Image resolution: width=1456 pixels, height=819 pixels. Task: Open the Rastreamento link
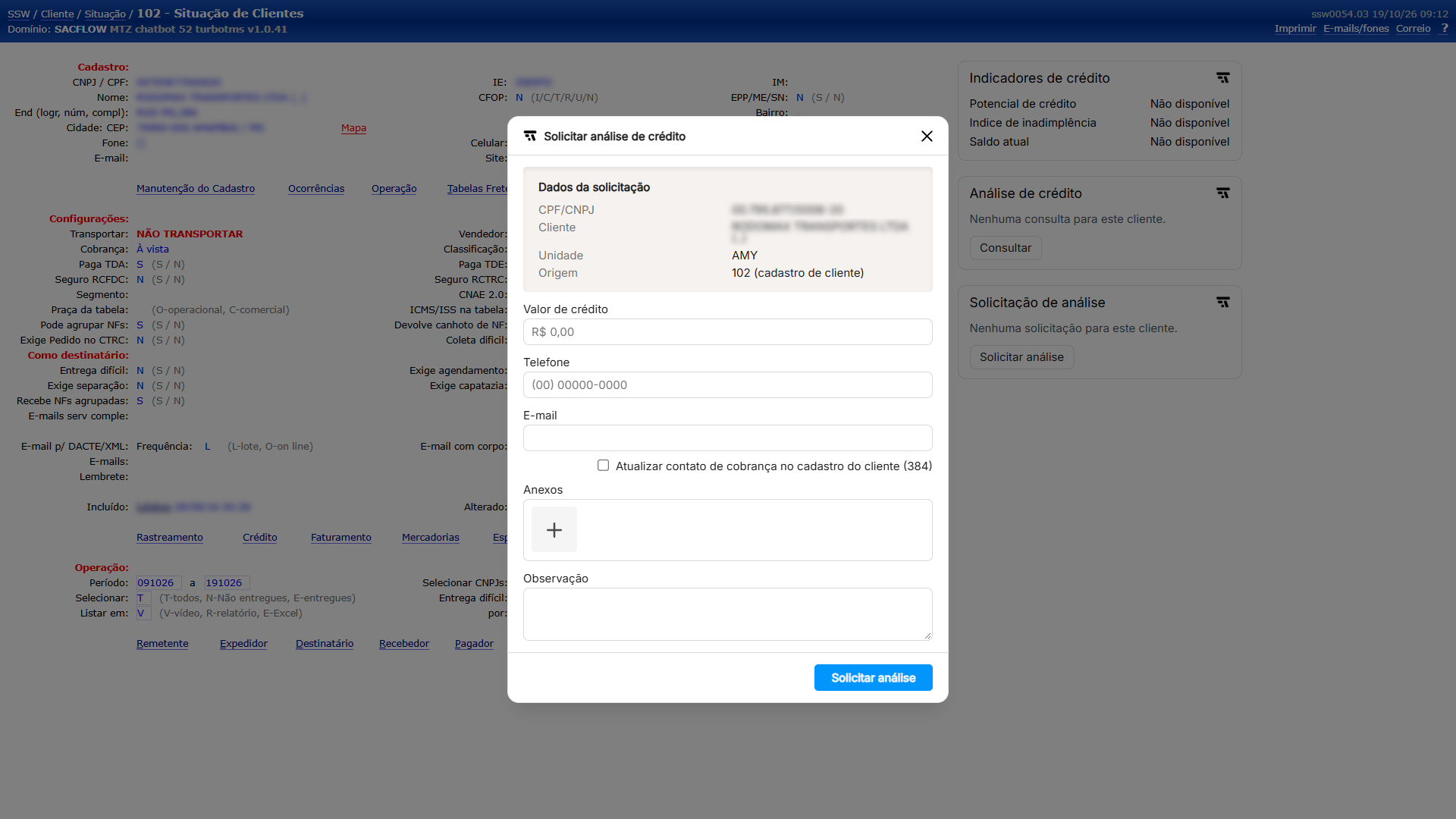click(x=170, y=538)
